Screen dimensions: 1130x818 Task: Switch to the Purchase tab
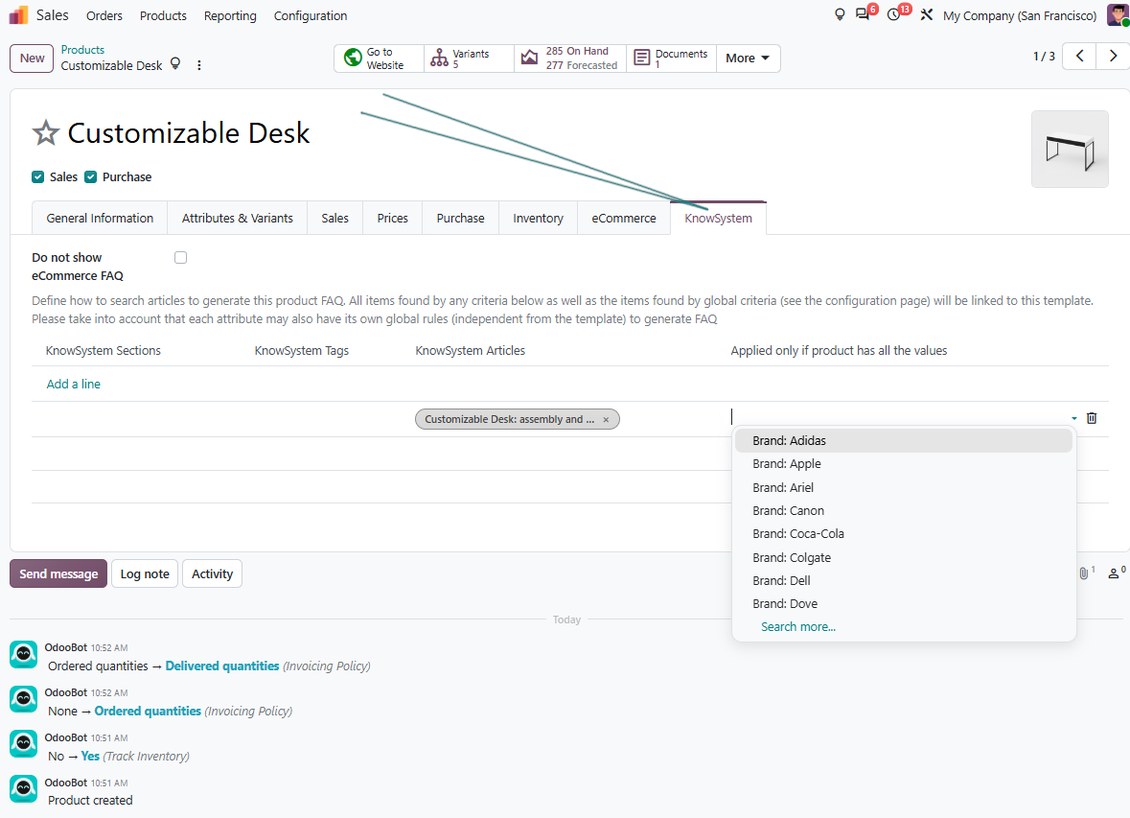point(460,218)
